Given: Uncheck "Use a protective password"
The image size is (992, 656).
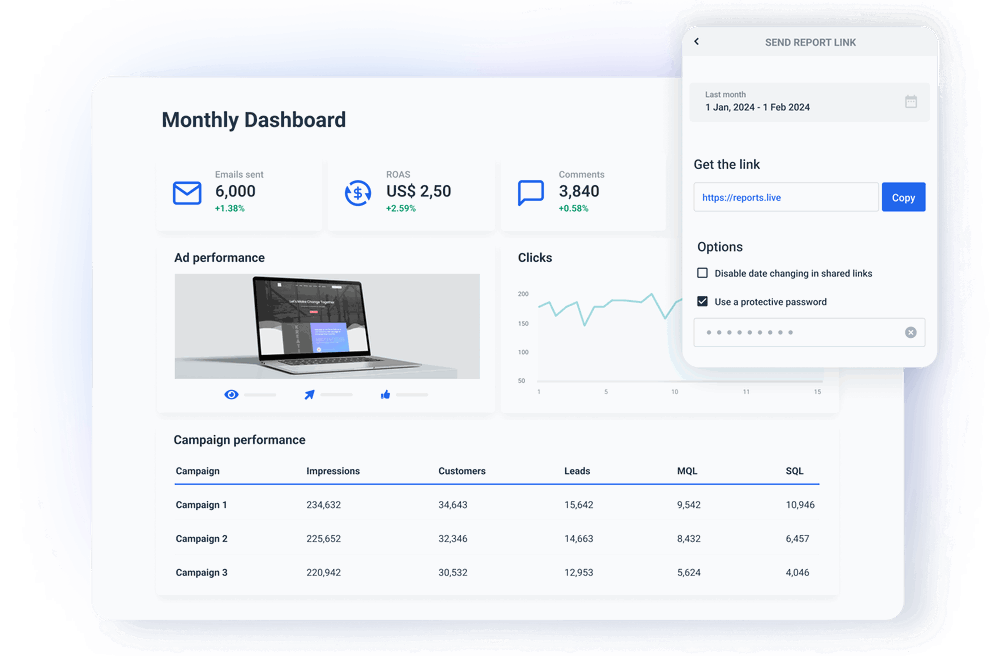Looking at the screenshot, I should 703,301.
